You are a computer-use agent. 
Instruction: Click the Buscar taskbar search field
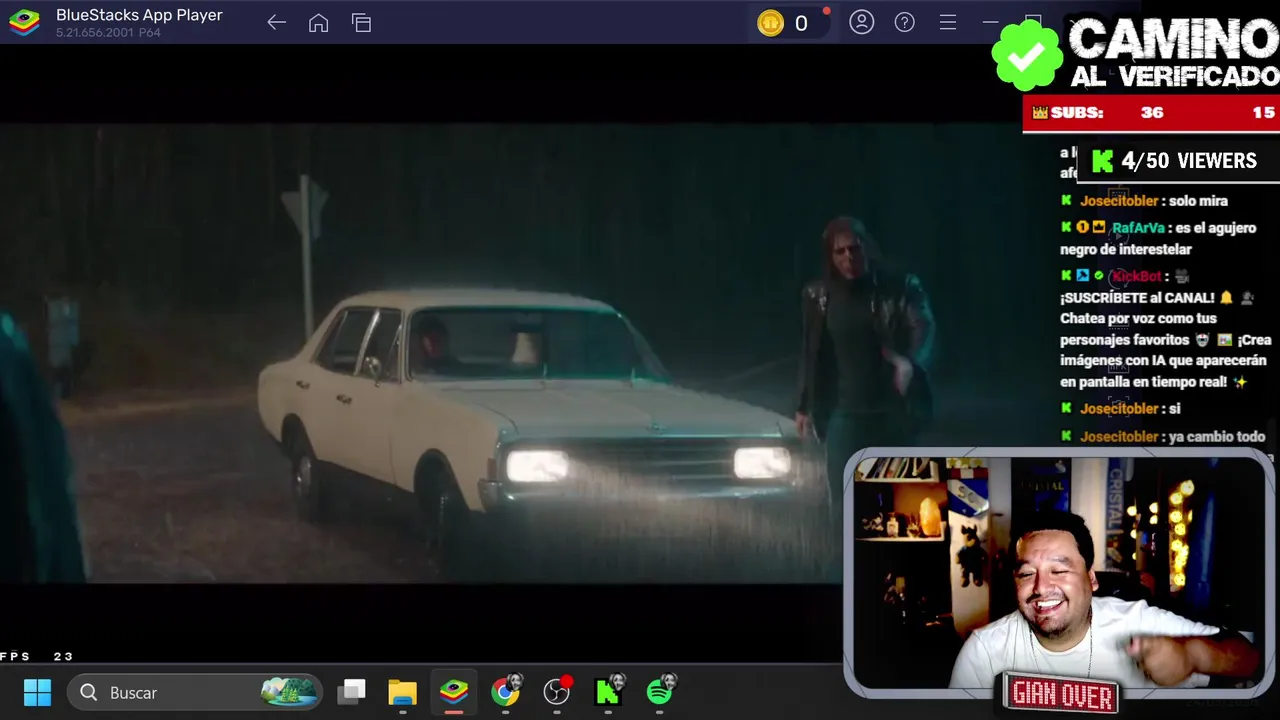pyautogui.click(x=195, y=692)
